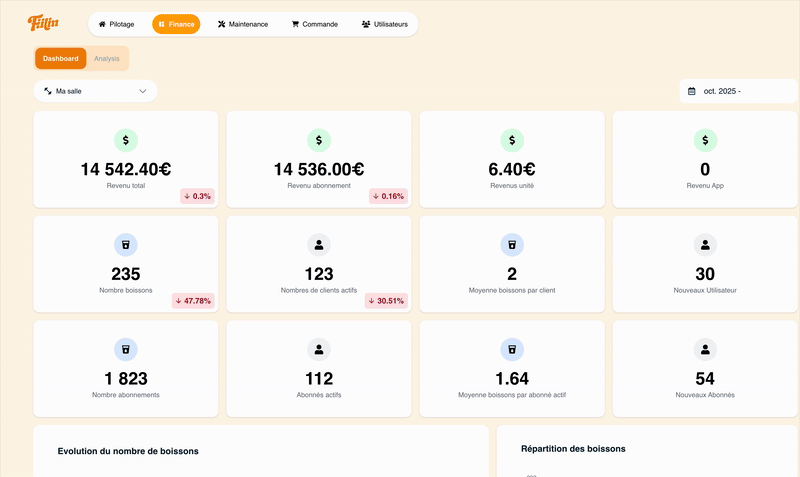Image resolution: width=800 pixels, height=477 pixels.
Task: Select the Dashboard view toggle
Action: tap(61, 59)
